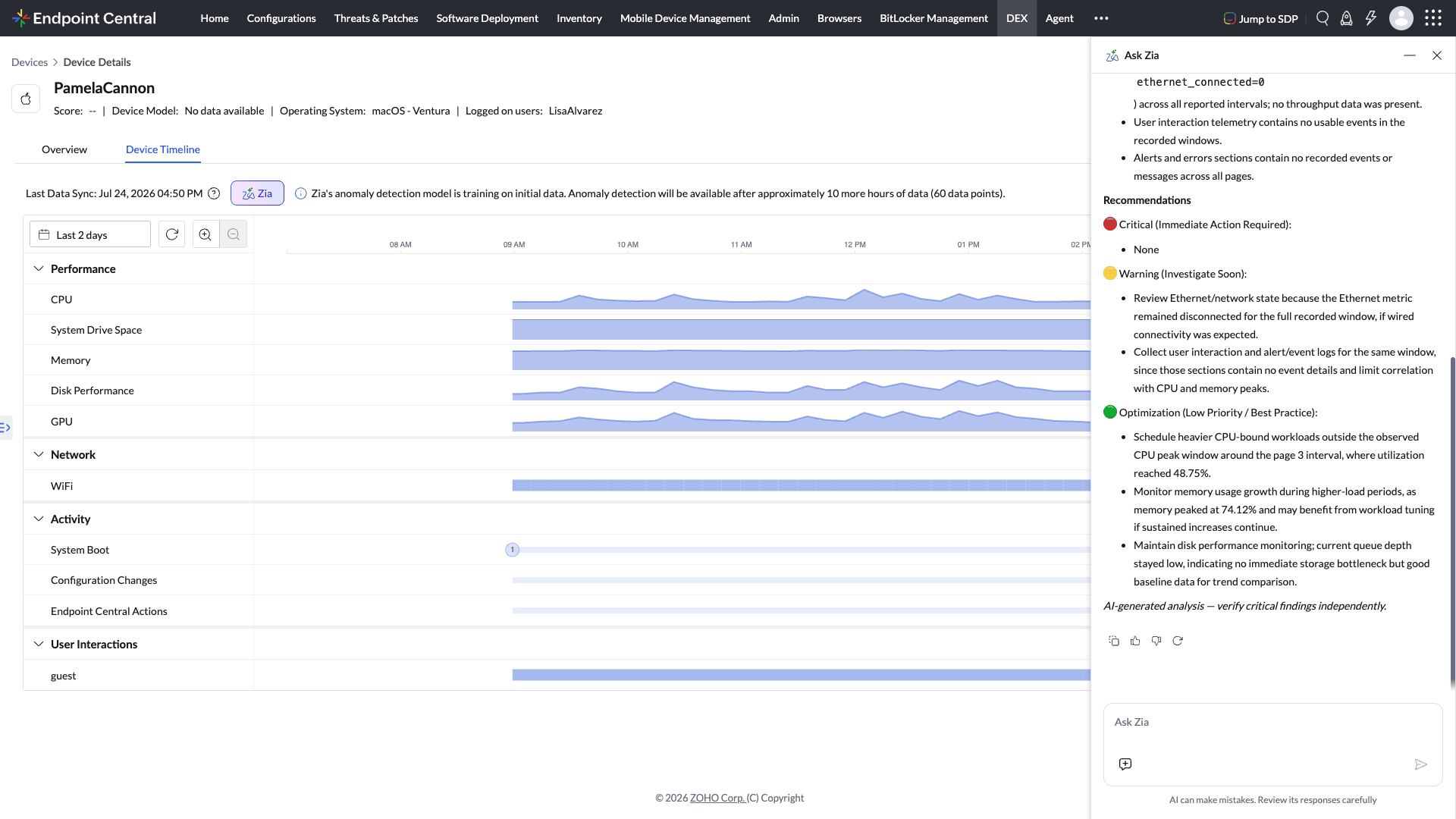1456x819 pixels.
Task: Click the PamelaCannon device name
Action: 104,88
